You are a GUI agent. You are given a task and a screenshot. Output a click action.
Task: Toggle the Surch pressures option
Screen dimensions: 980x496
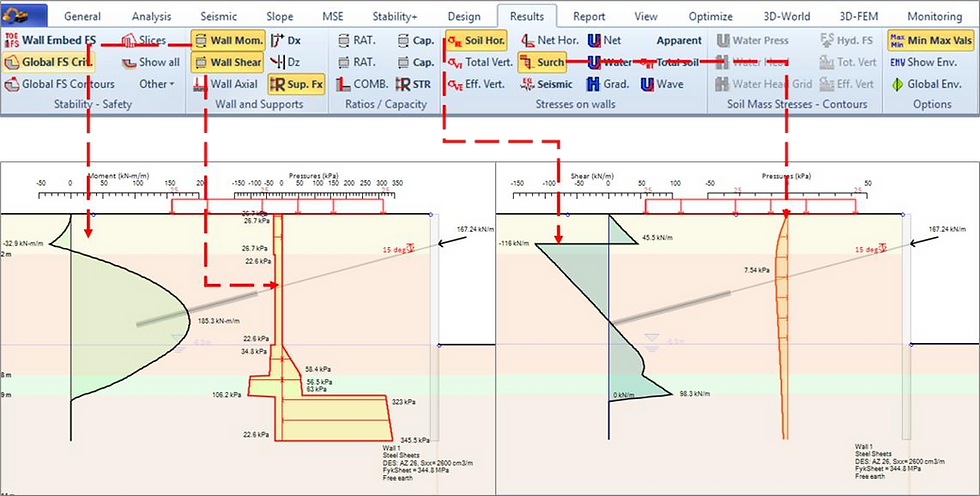tap(542, 62)
